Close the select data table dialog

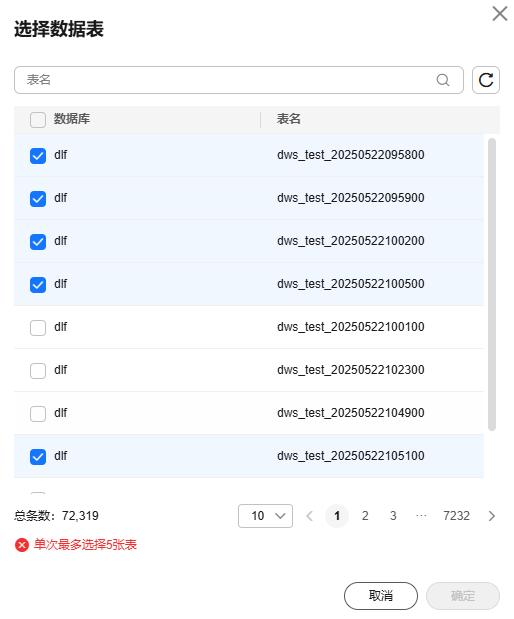click(x=499, y=14)
